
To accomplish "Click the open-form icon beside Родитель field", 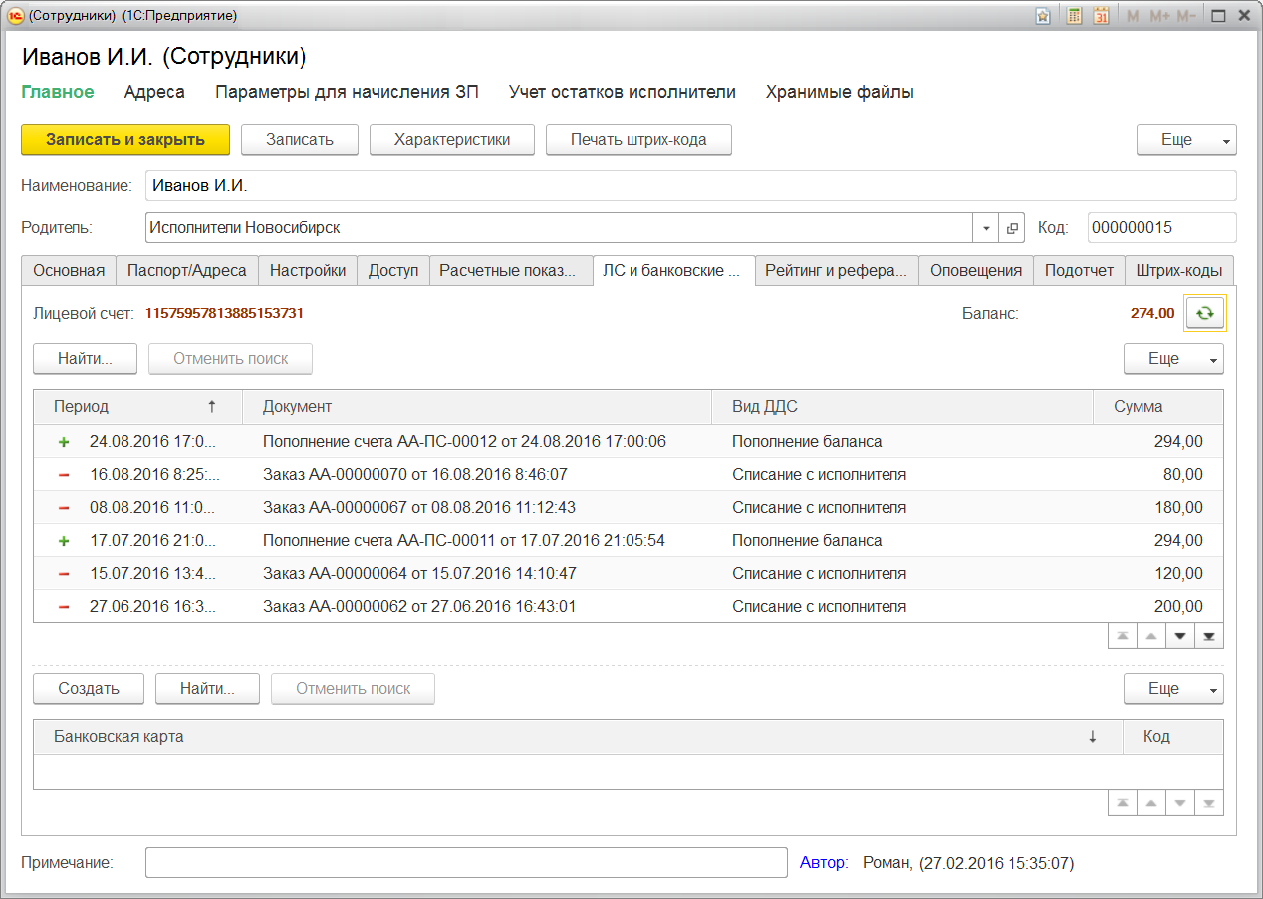I will [1012, 228].
